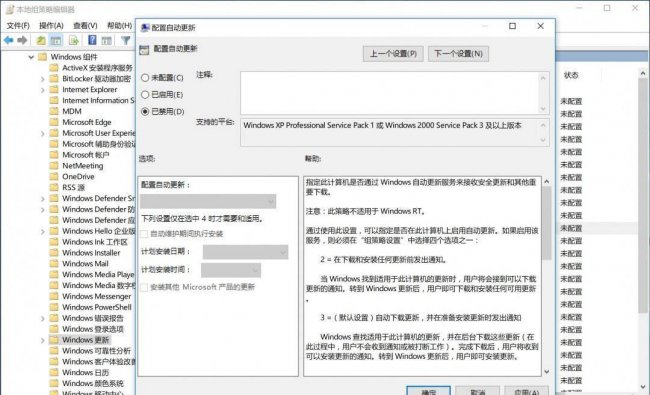This screenshot has height=395, width=650.
Task: Select Windows Ink 工作区 tree item
Action: click(95, 242)
